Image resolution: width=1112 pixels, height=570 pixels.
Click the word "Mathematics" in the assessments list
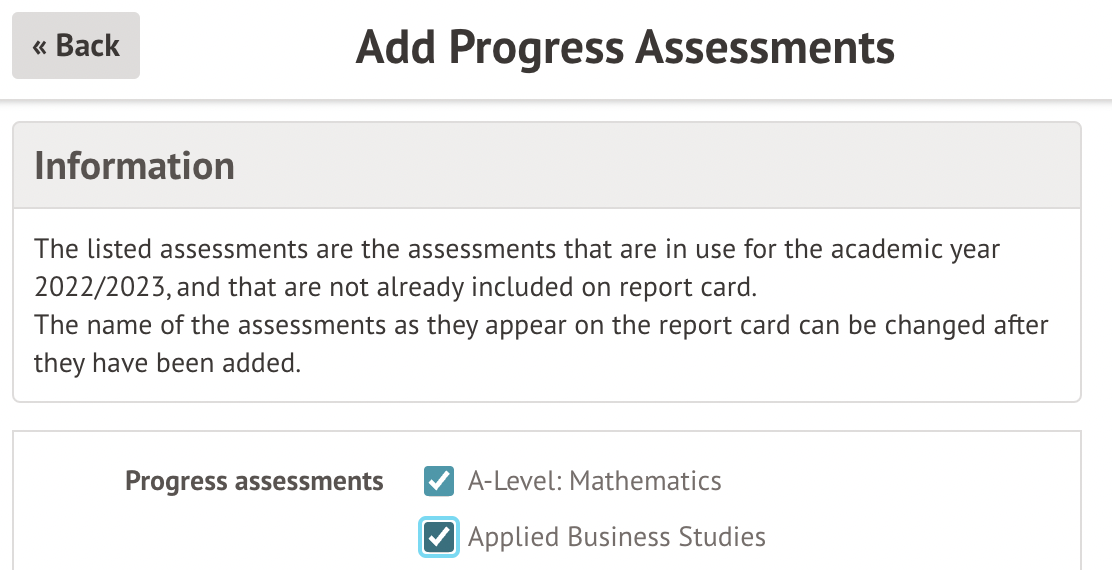[x=645, y=481]
